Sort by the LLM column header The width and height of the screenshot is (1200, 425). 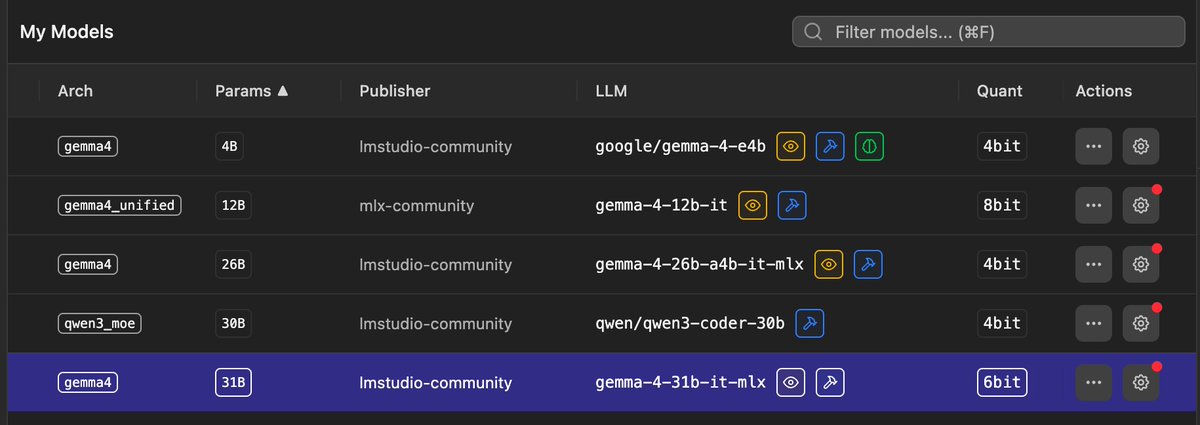click(x=610, y=91)
